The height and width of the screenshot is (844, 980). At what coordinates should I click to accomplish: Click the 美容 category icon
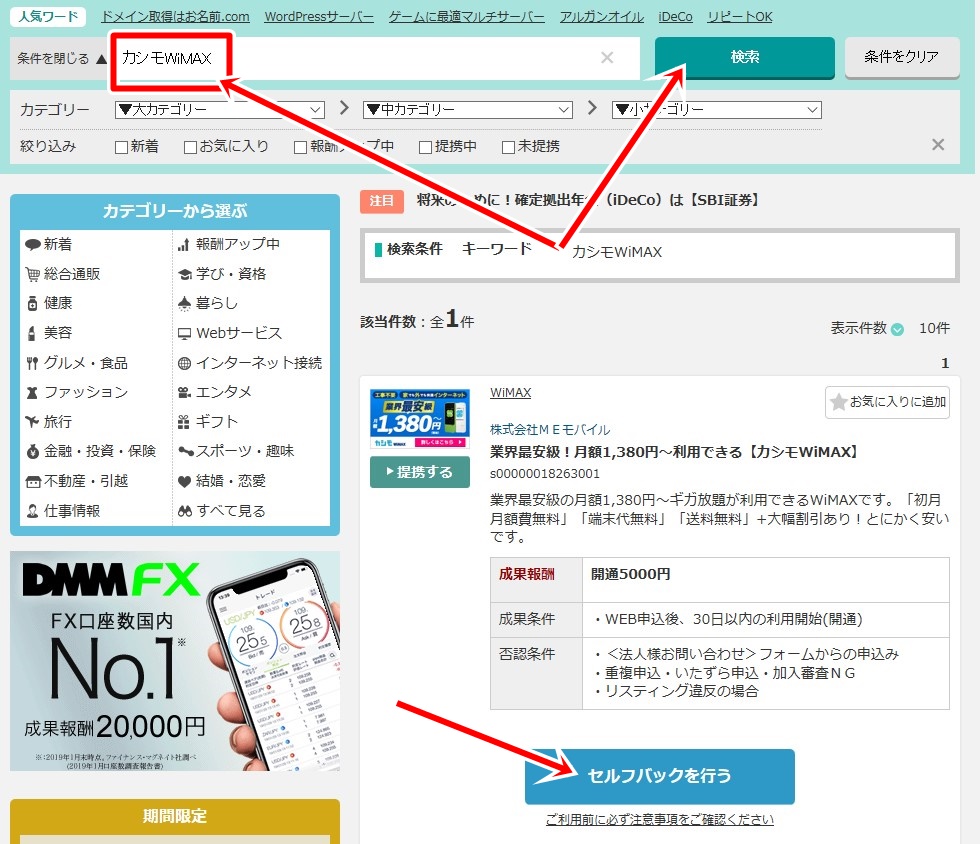[x=32, y=333]
